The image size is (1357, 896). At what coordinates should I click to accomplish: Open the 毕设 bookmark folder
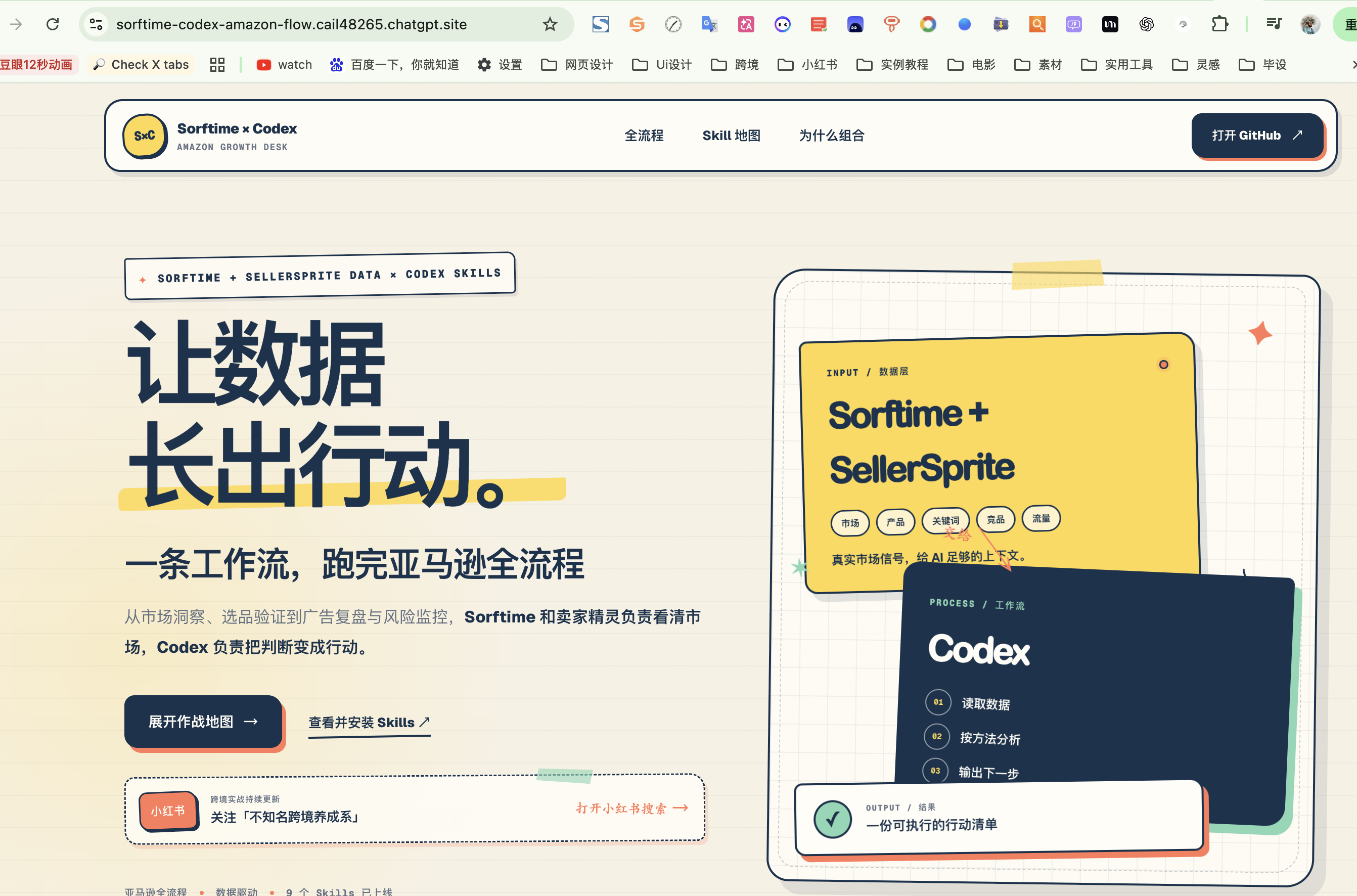coord(1262,65)
